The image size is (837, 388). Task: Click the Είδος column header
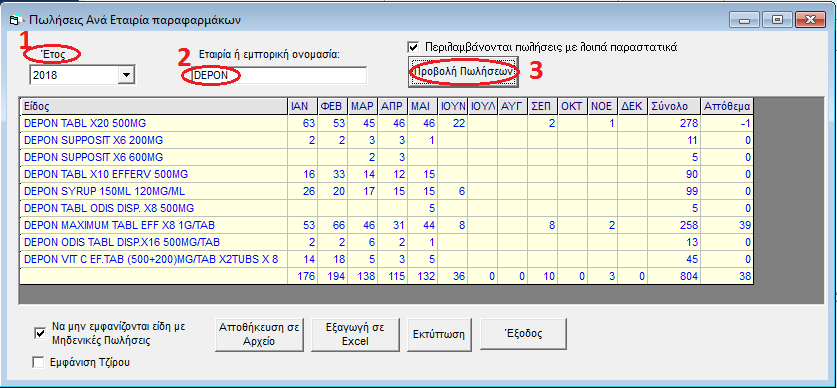coord(153,106)
